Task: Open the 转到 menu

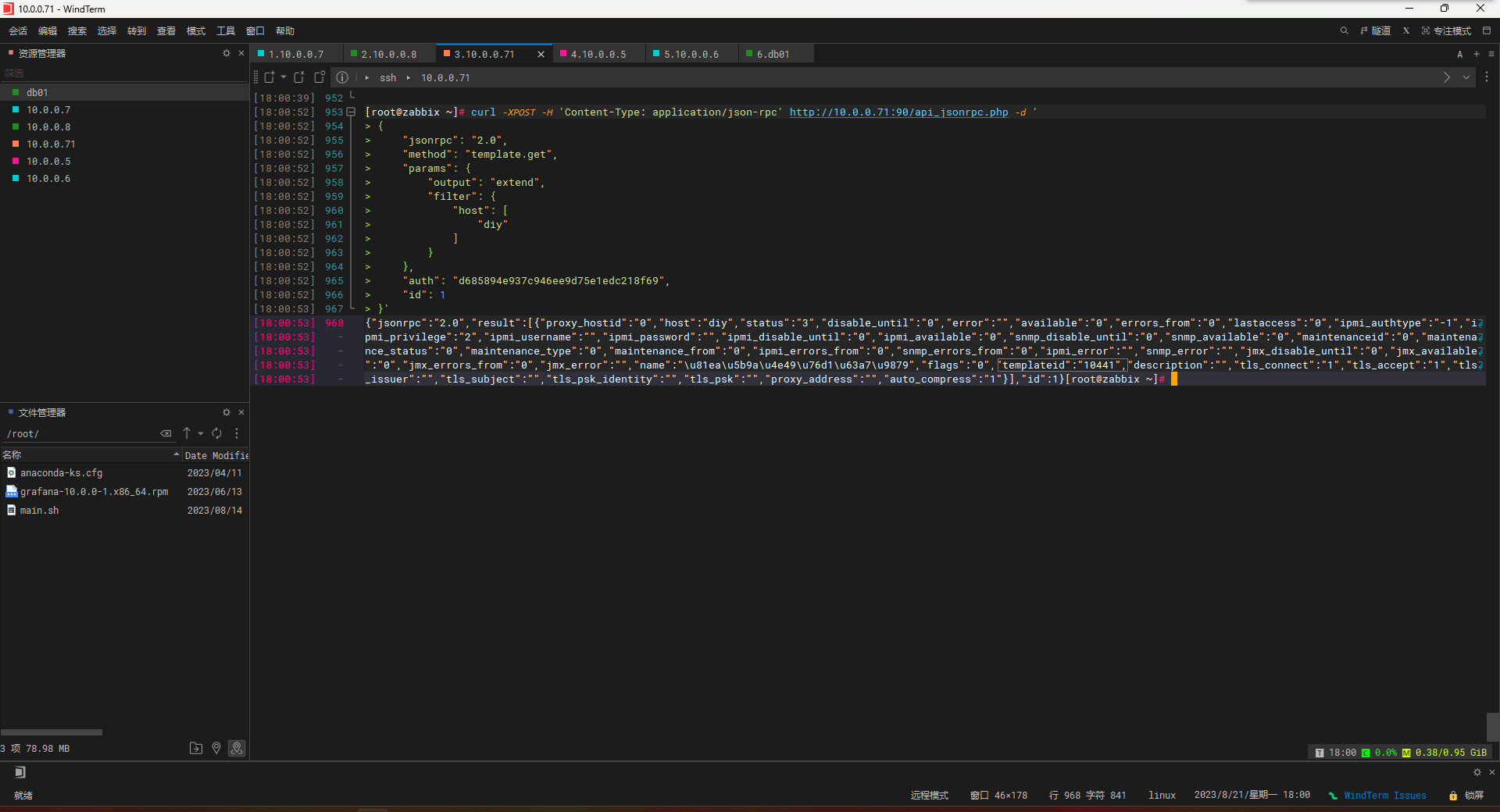Action: pos(137,31)
